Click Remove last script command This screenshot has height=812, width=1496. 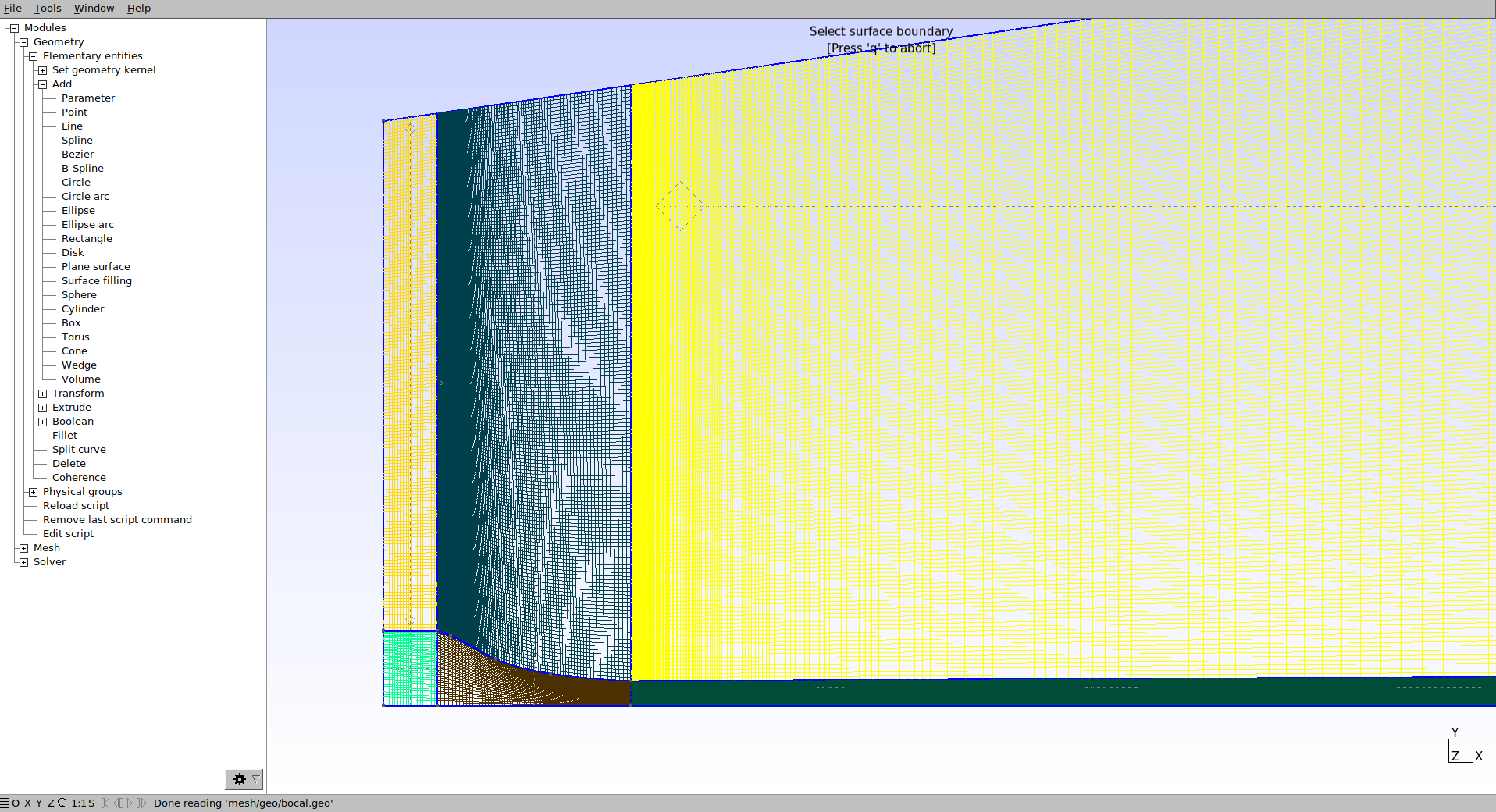point(117,520)
